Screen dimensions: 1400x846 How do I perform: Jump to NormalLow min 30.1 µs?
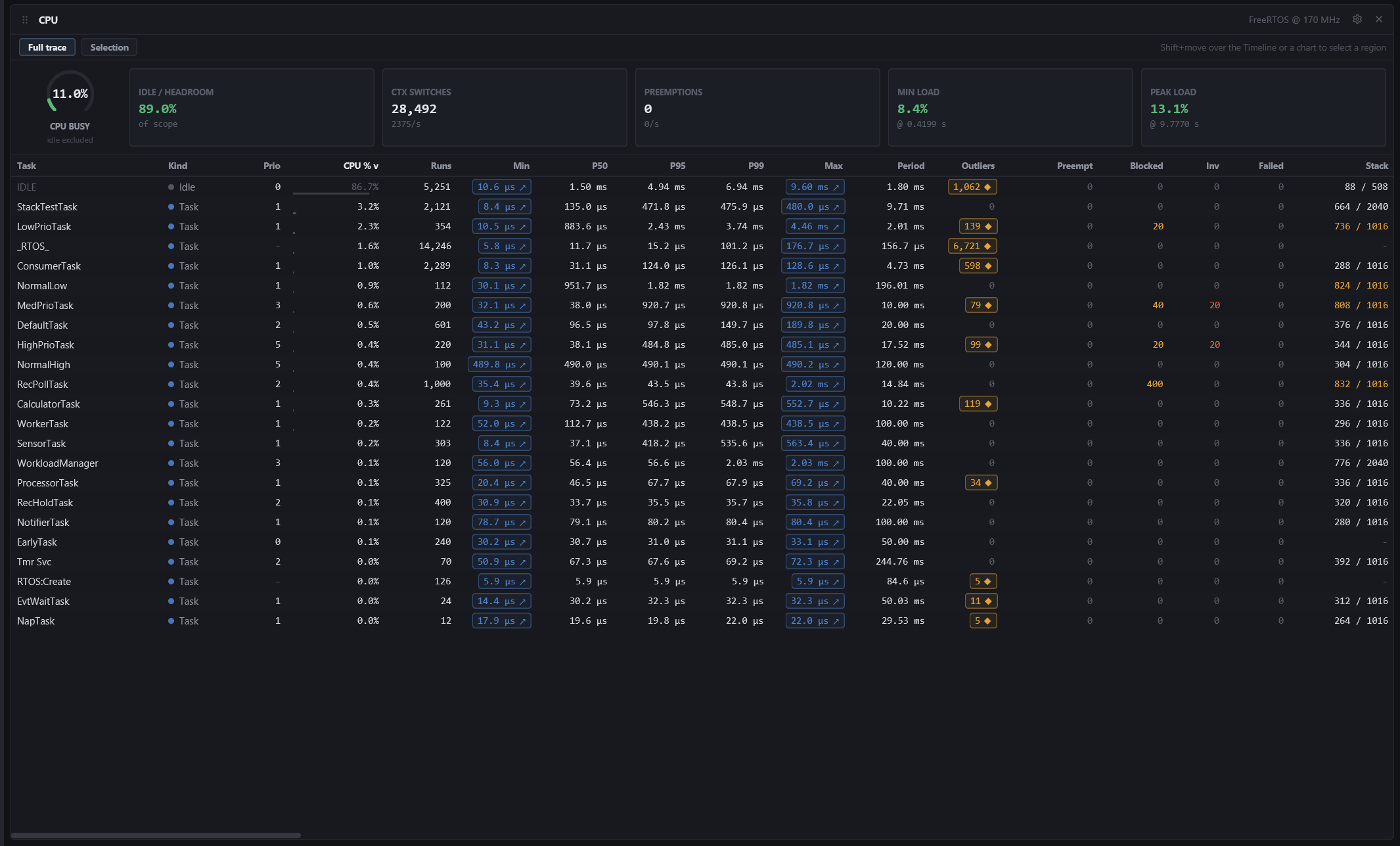coord(502,285)
